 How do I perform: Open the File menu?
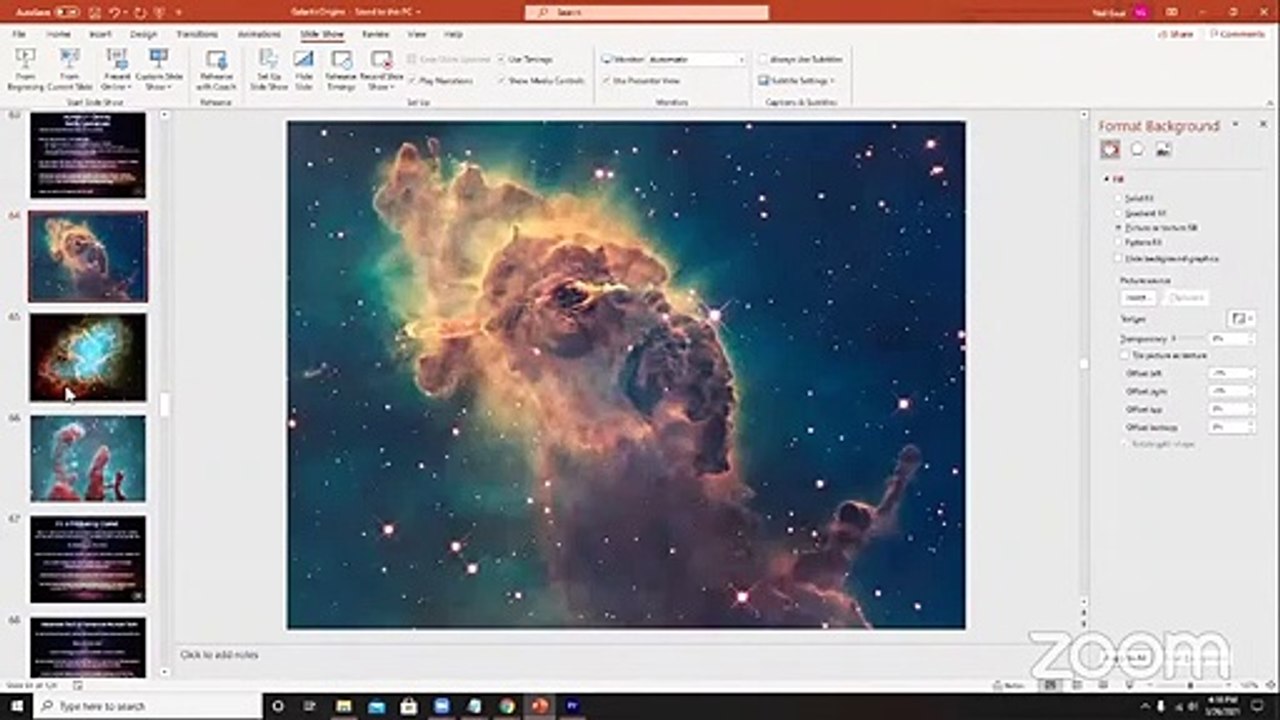click(x=19, y=34)
